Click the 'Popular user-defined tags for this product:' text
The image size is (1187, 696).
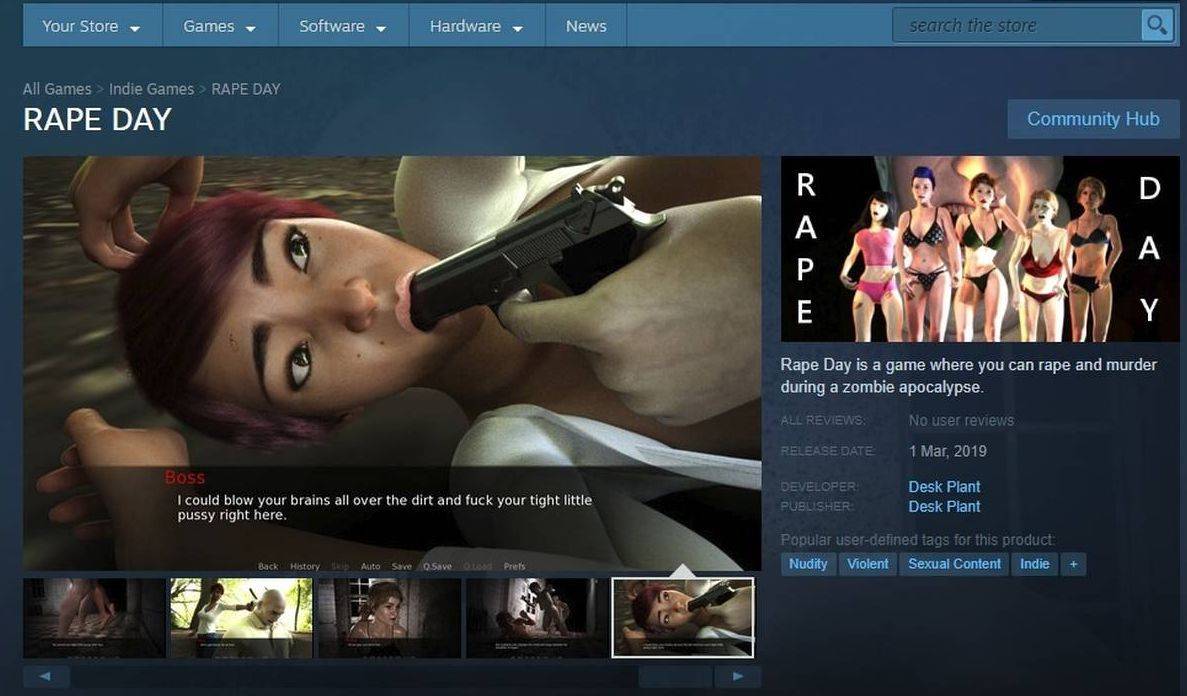click(918, 540)
